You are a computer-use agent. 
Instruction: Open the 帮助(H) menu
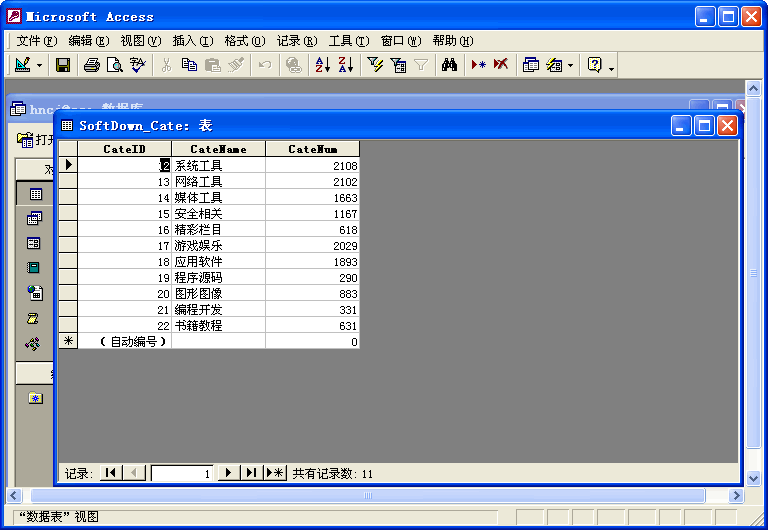pyautogui.click(x=453, y=41)
